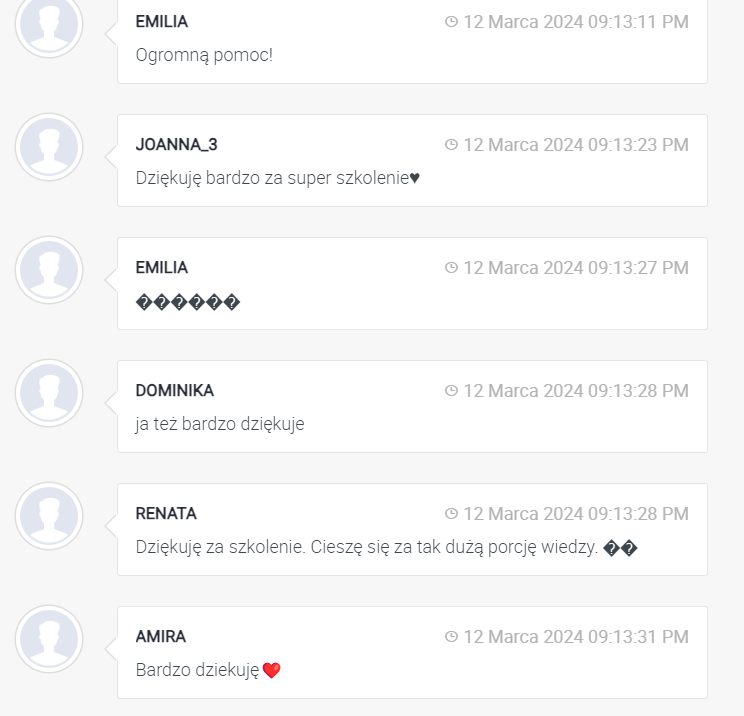Click clock icon on Amira's comment
The width and height of the screenshot is (744, 716).
pyautogui.click(x=451, y=637)
